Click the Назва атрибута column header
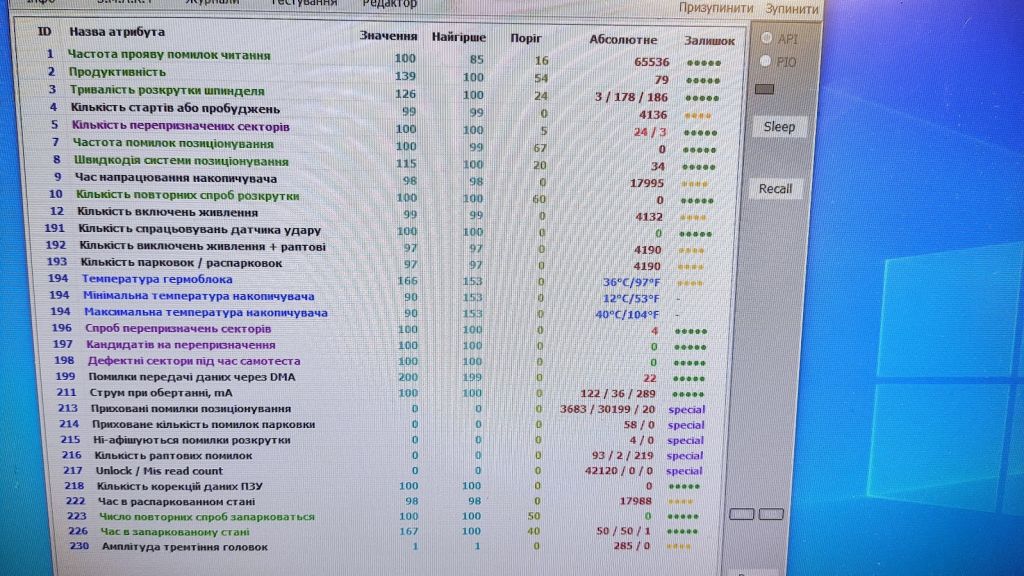Viewport: 1024px width, 576px height. coord(118,31)
